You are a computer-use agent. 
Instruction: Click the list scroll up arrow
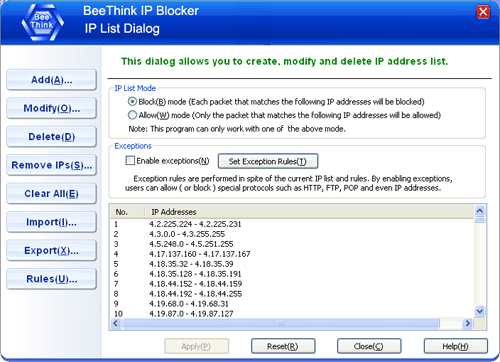click(x=480, y=211)
